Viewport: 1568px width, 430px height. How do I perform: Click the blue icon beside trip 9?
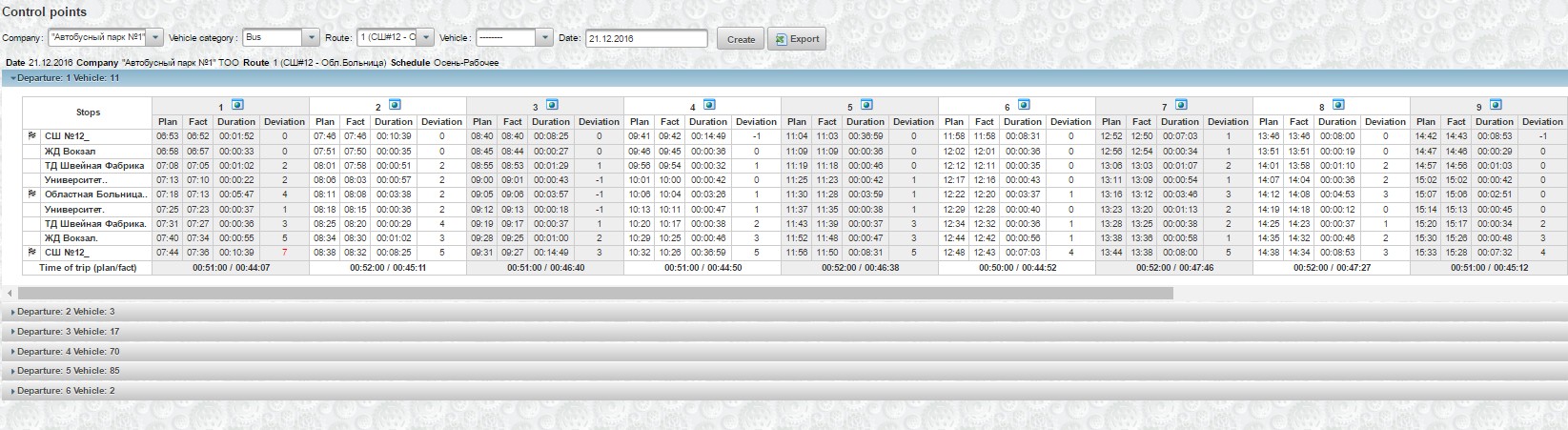1496,105
